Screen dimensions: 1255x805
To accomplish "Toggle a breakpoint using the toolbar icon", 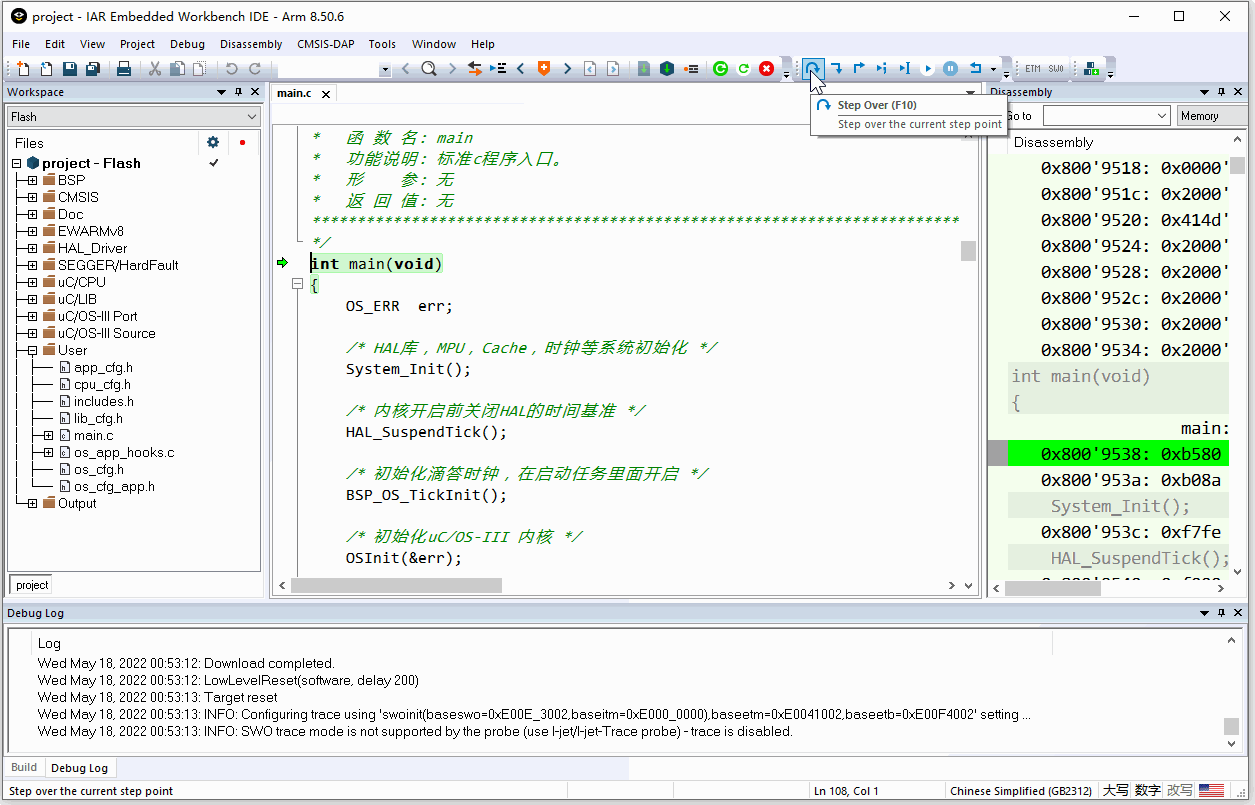I will 690,69.
